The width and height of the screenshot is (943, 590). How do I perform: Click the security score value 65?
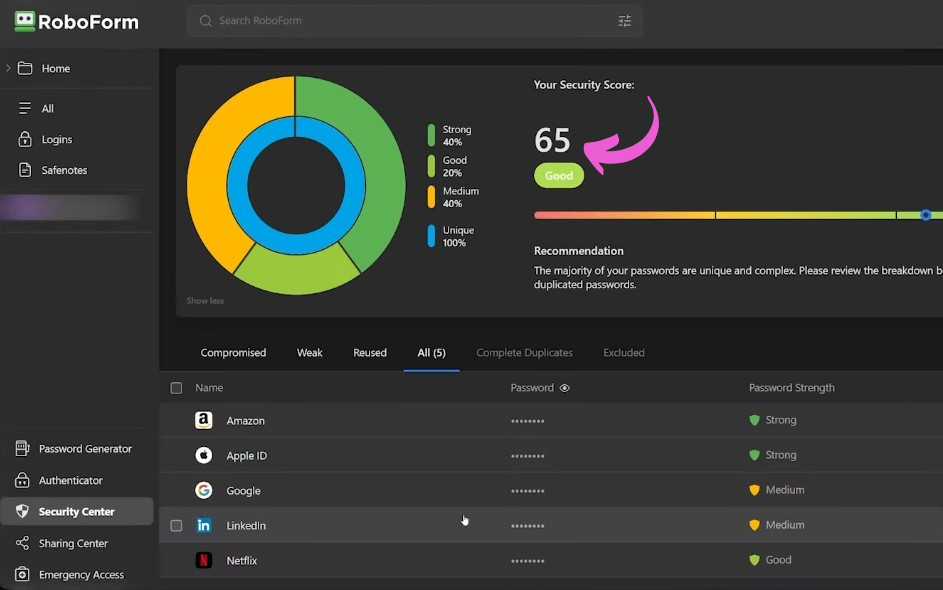(x=552, y=140)
